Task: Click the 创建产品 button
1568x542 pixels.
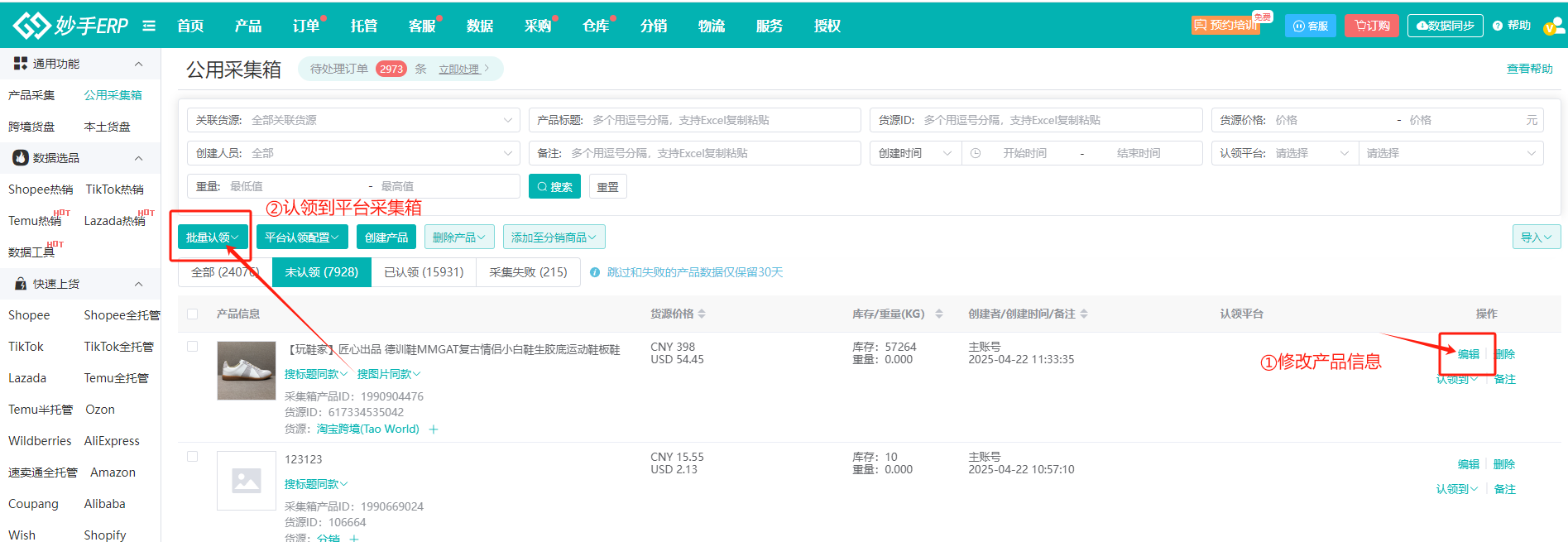Action: tap(386, 237)
